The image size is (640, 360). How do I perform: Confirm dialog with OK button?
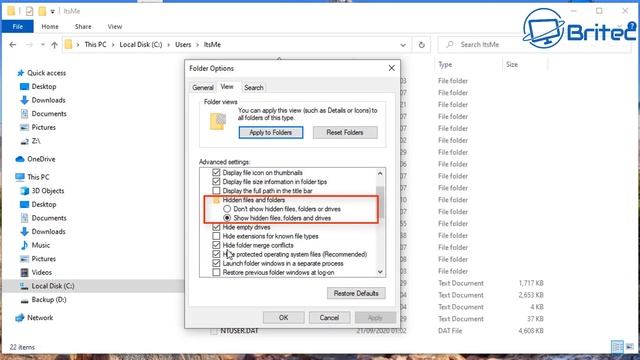(x=283, y=318)
